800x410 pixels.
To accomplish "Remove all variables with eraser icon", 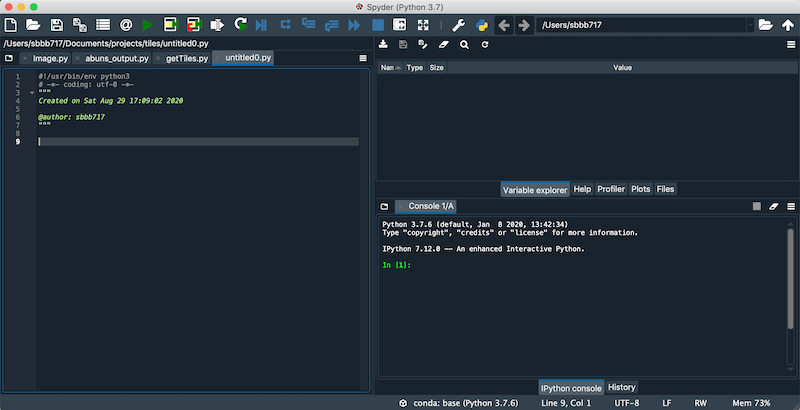I will (443, 44).
